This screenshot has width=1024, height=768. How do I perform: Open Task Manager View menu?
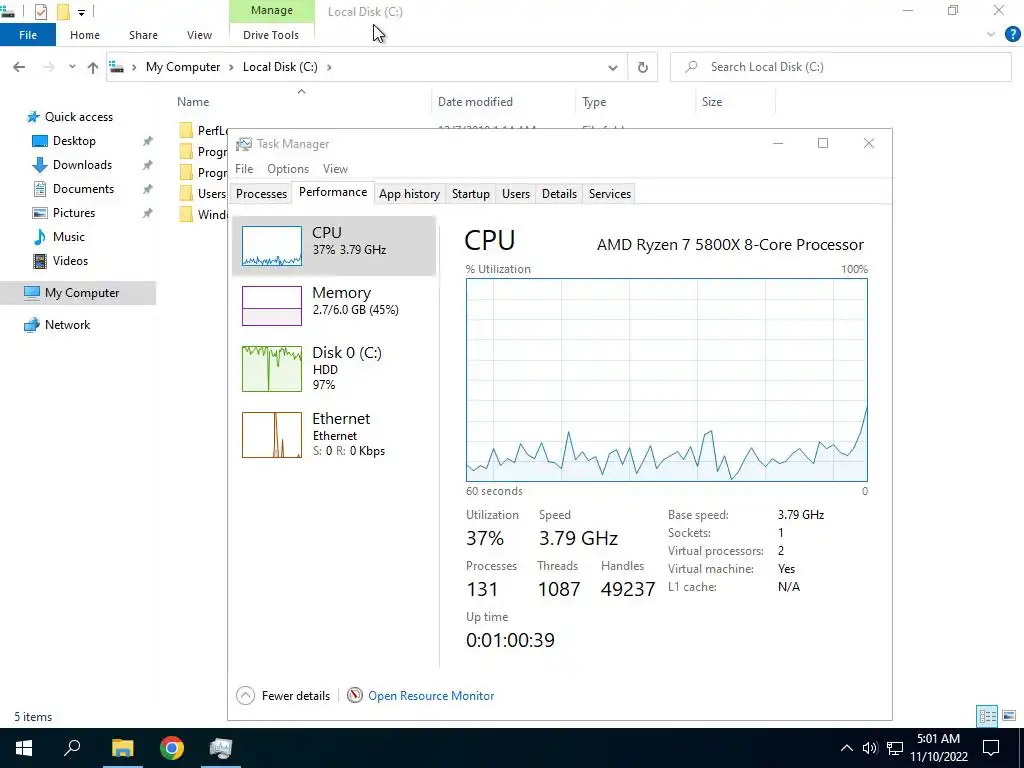click(336, 169)
